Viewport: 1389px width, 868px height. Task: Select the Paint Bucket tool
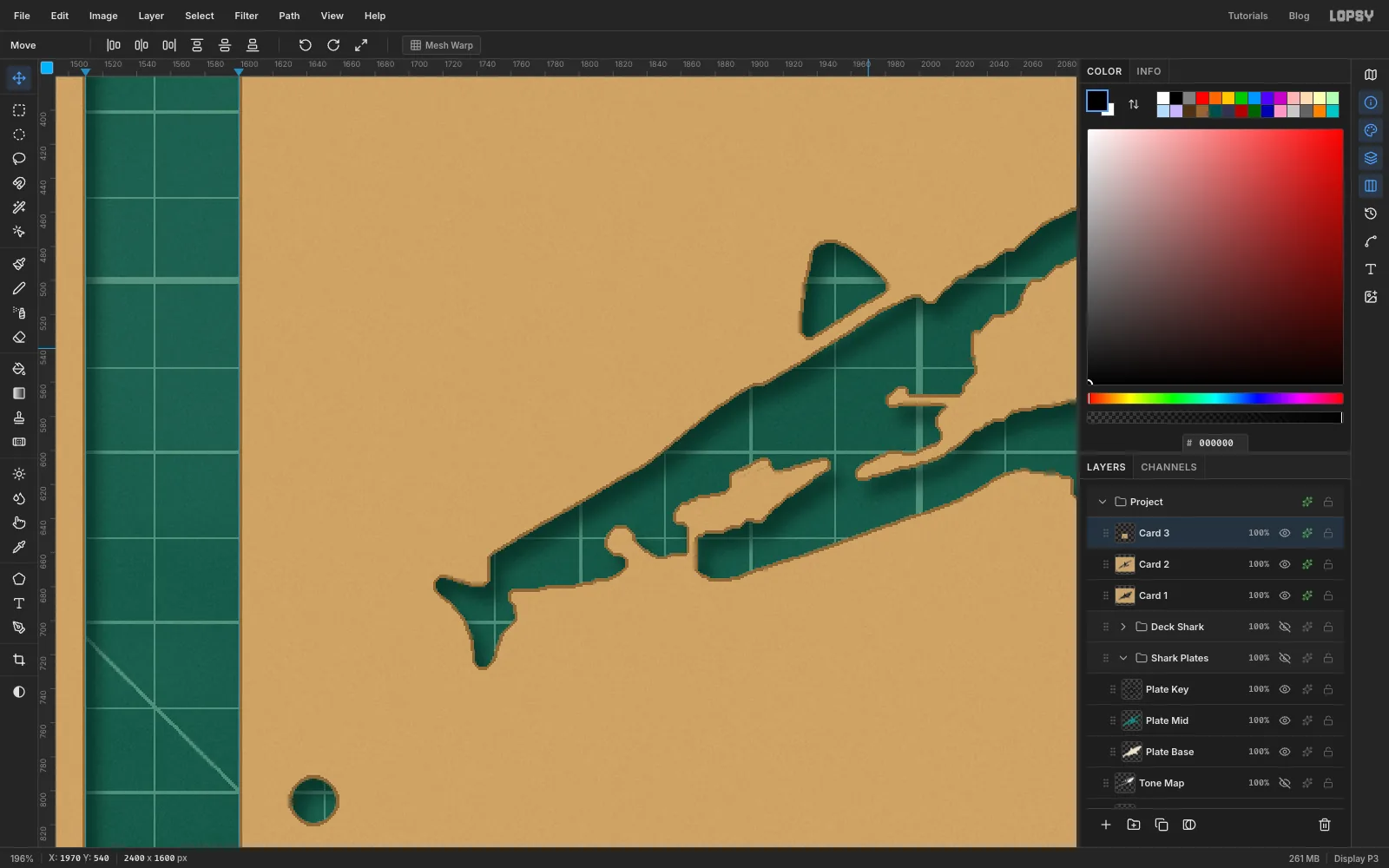coord(19,369)
